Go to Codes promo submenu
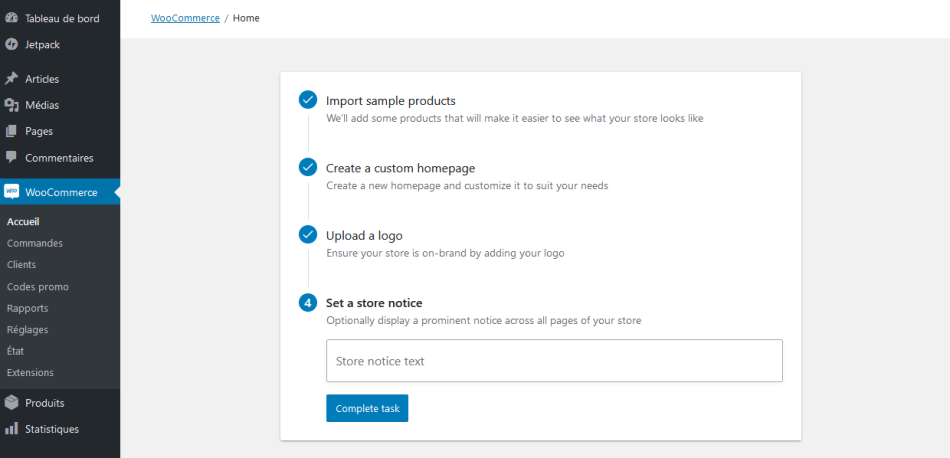The height and width of the screenshot is (458, 950). pos(38,287)
